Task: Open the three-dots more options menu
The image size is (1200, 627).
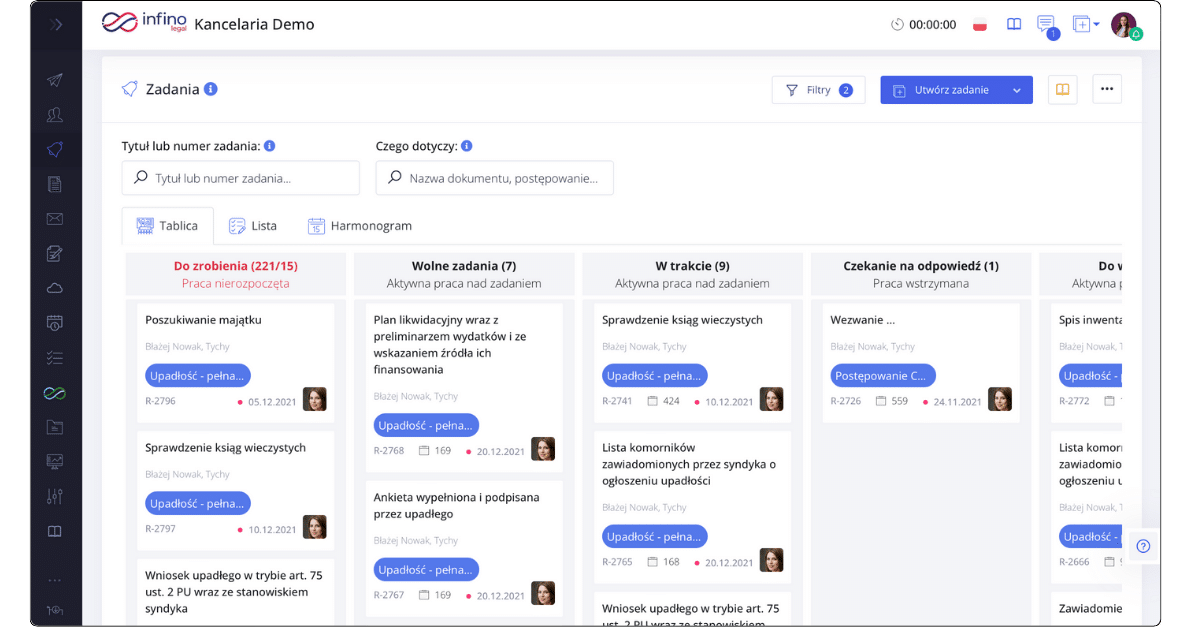Action: pyautogui.click(x=1107, y=89)
